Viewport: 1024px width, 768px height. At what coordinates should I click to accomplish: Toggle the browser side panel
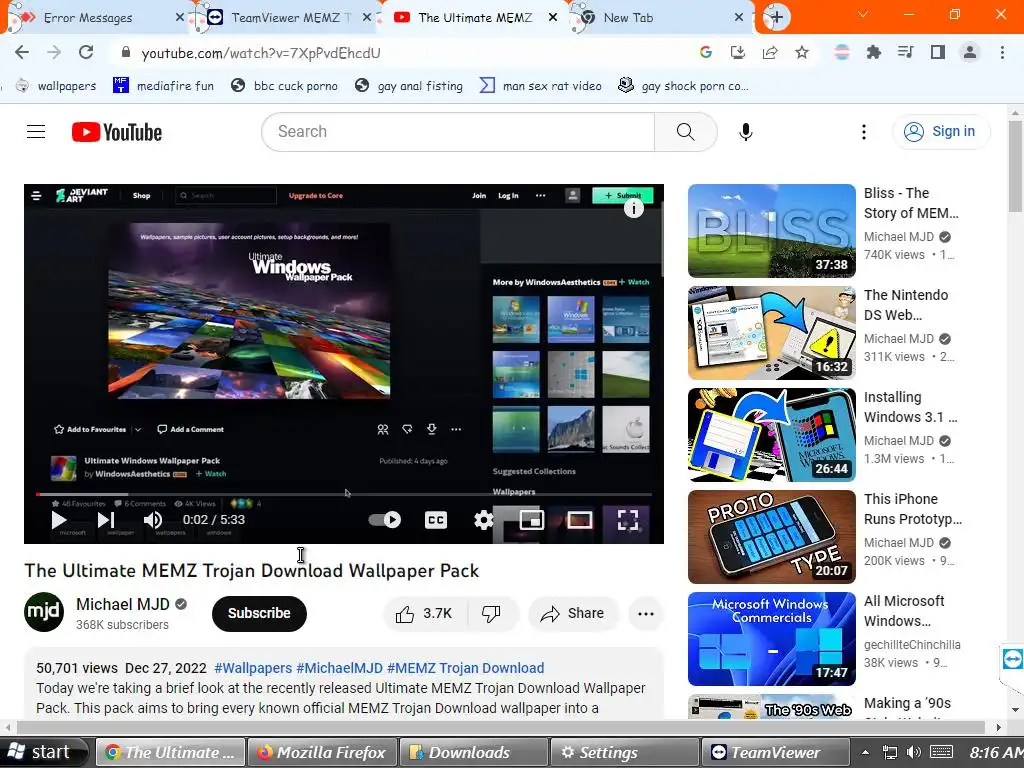click(x=937, y=52)
